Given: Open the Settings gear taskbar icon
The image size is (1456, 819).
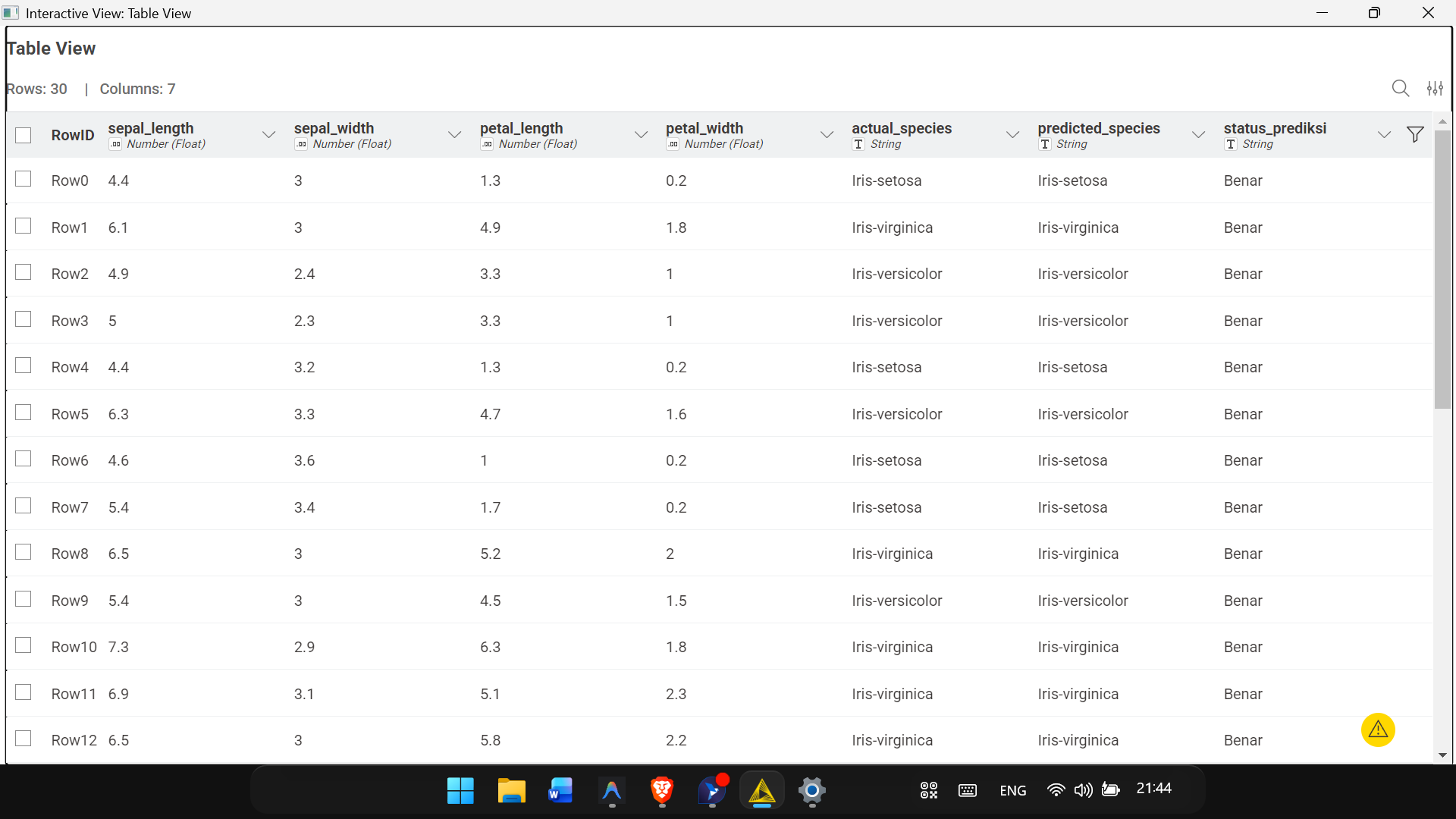Looking at the screenshot, I should pos(812,790).
